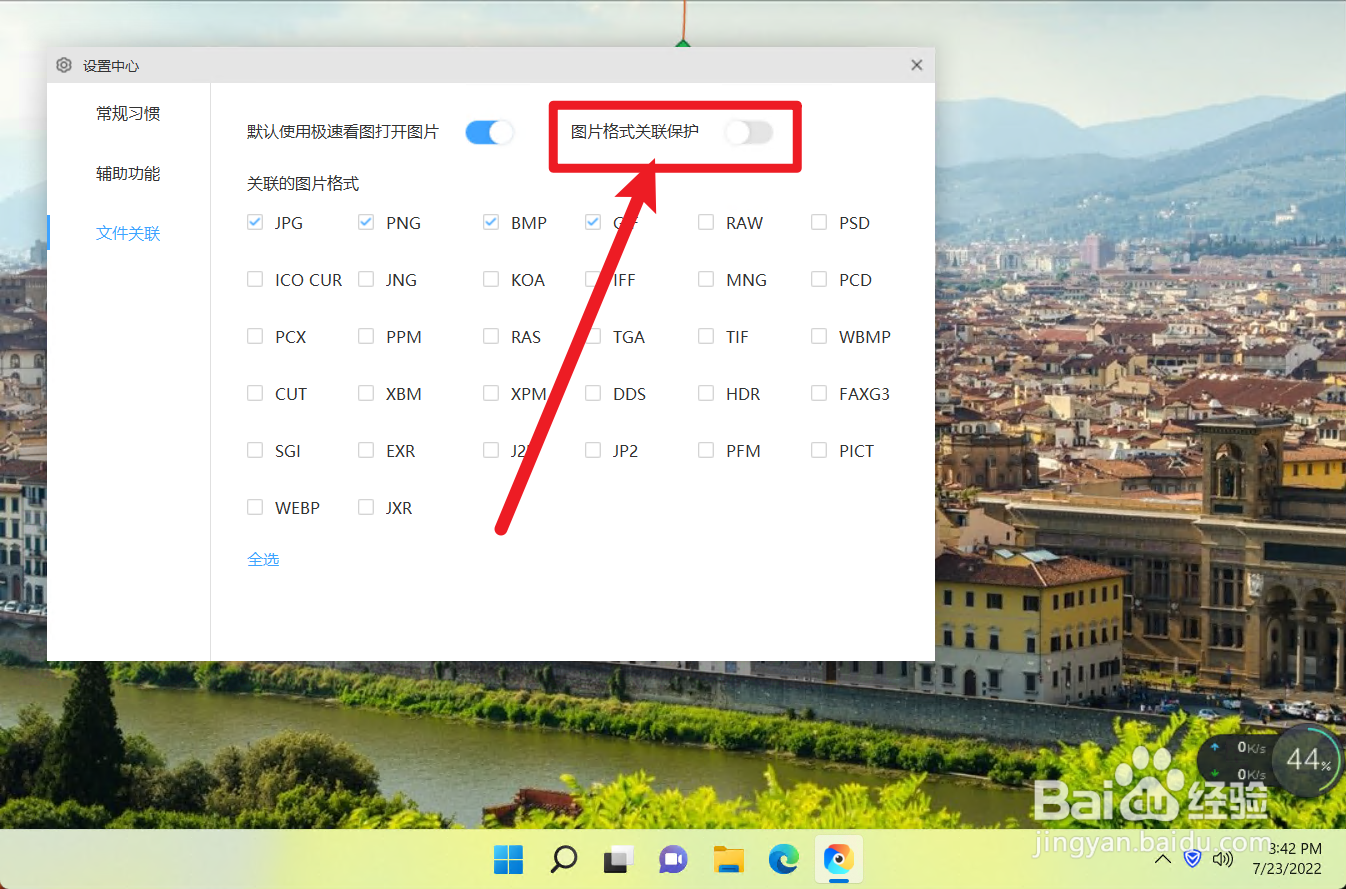Check the RAS format checkbox
The height and width of the screenshot is (889, 1346).
[x=491, y=336]
